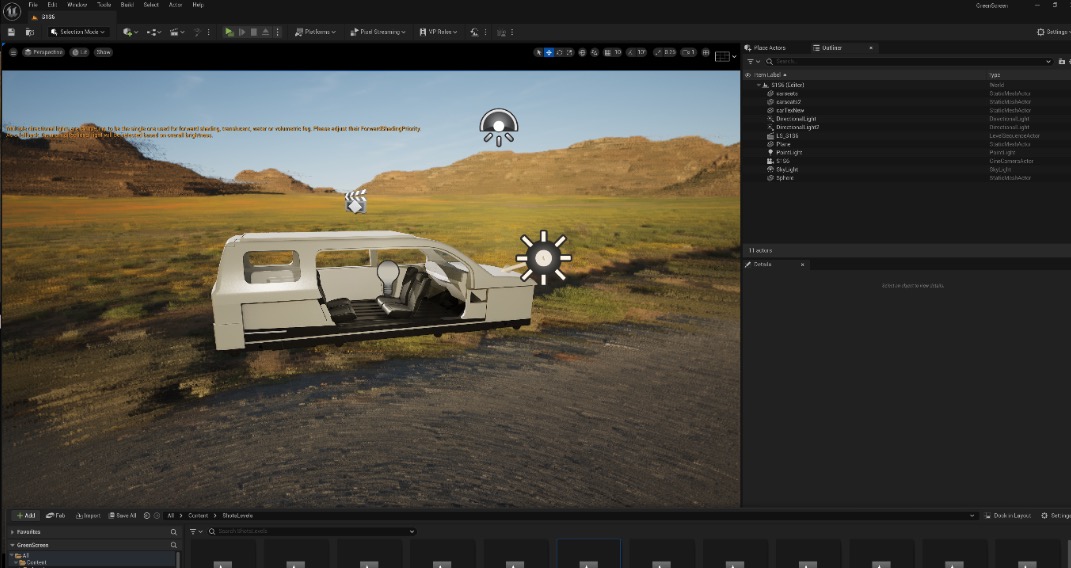The image size is (1071, 568).
Task: Click the Add button in Content Browser
Action: tap(26, 515)
